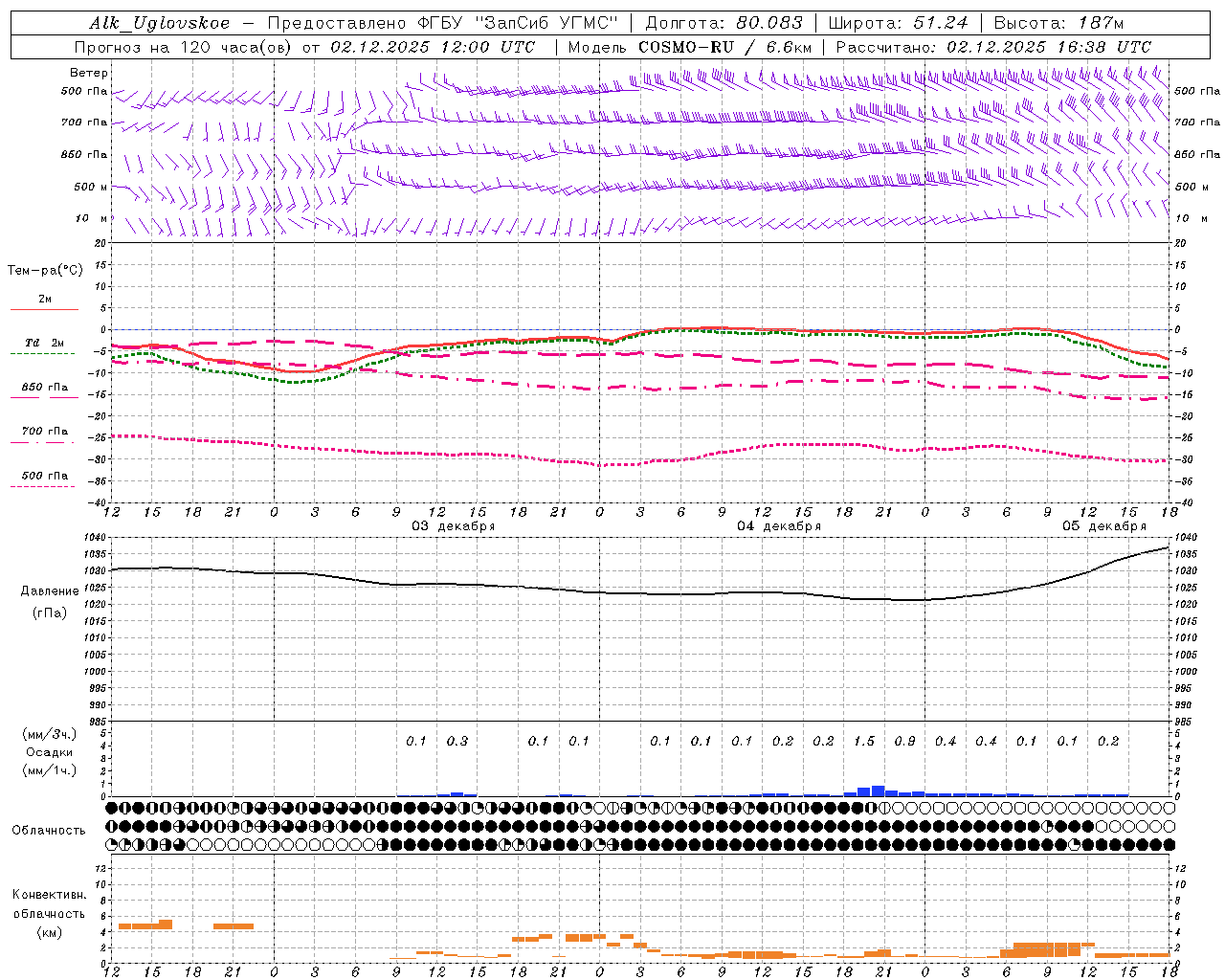Screen dimensions: 1225x980
Task: Click the 'Тем-ра(°C)' temperature label
Action: [45, 271]
